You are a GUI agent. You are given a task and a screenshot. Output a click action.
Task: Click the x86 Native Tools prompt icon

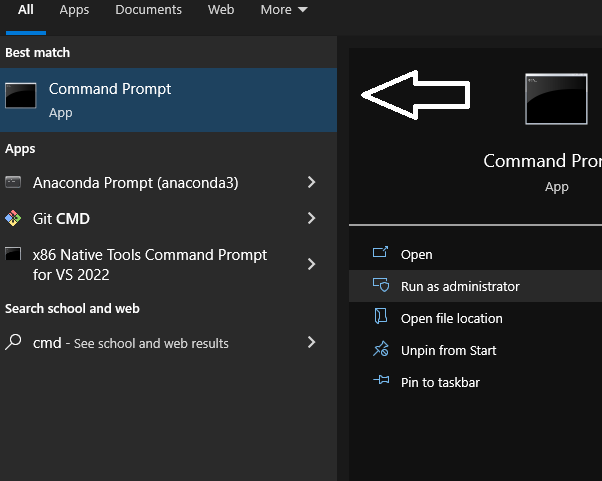[x=13, y=254]
